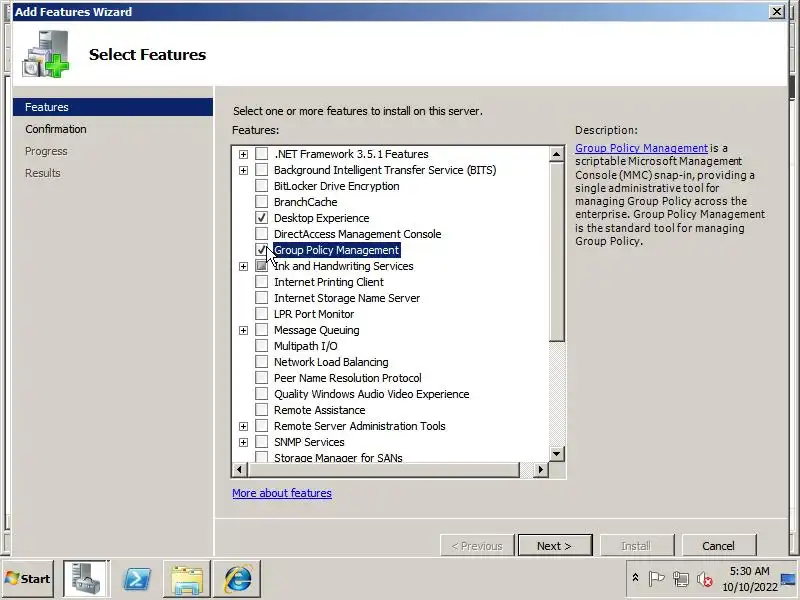Open Windows Explorer folder icon on taskbar

tap(187, 579)
